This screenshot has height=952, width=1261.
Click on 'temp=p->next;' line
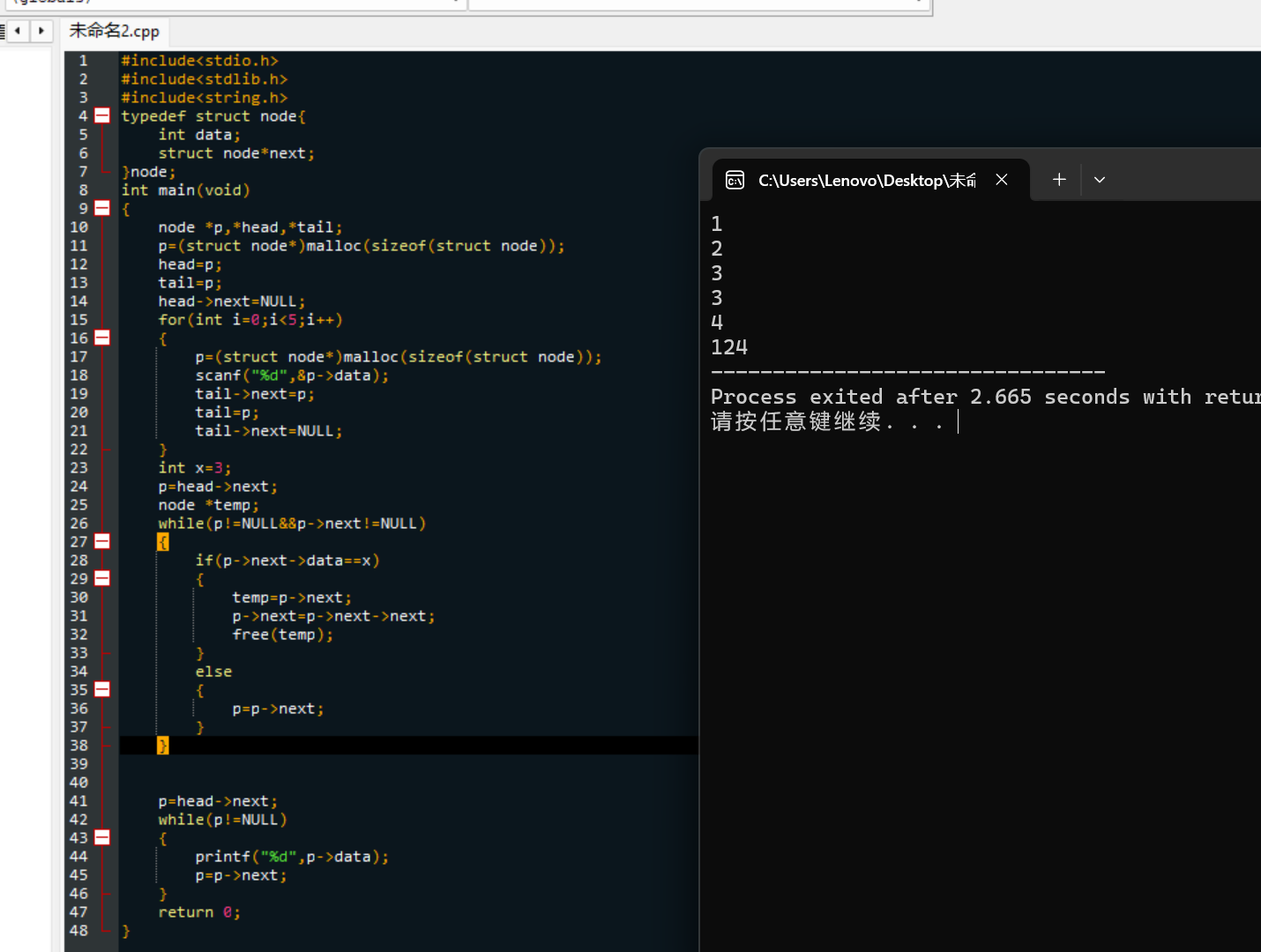(292, 598)
